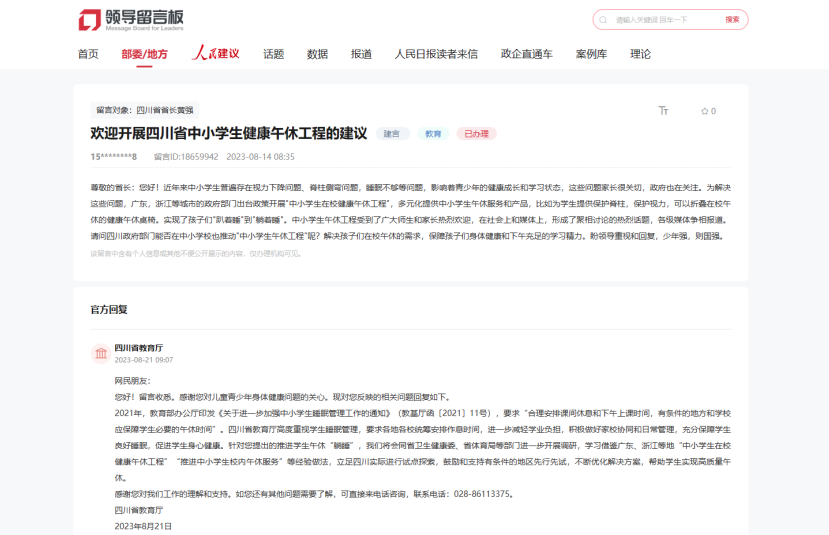
Task: Open the 话题 navigation item
Action: point(274,54)
